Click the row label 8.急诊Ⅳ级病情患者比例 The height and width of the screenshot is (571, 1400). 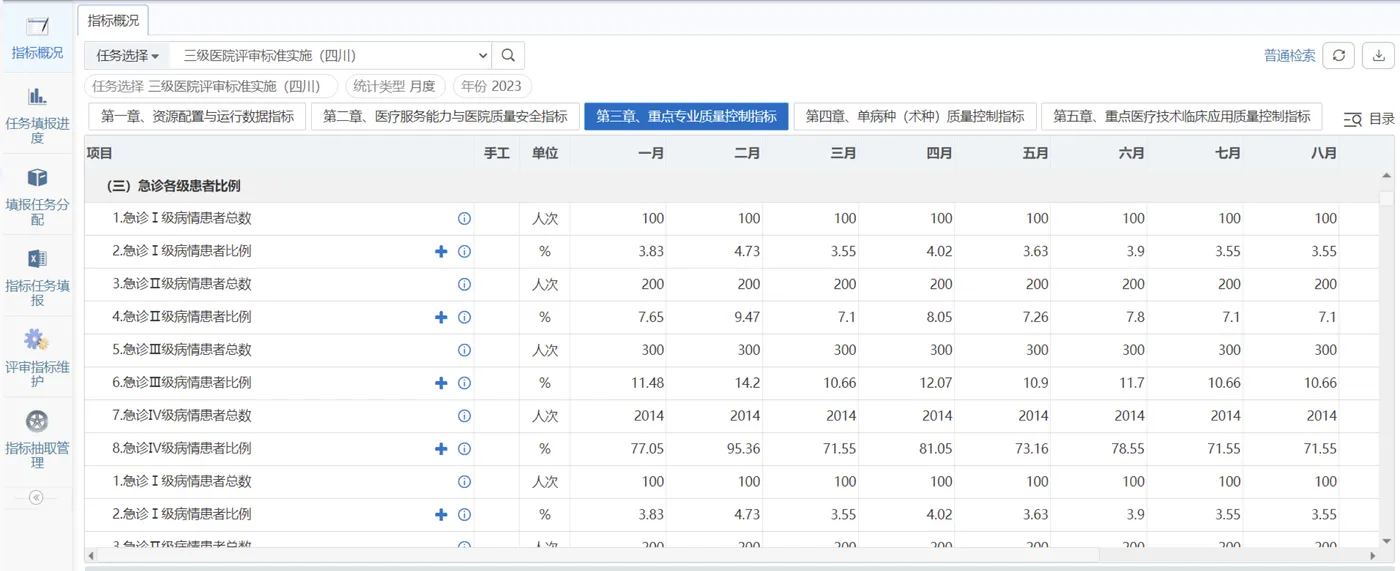181,449
